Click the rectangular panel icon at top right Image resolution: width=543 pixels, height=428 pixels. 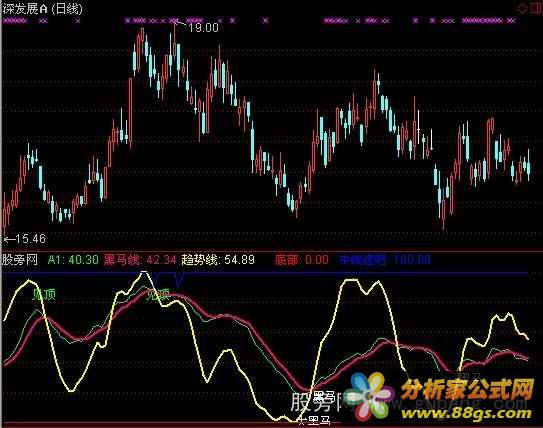click(x=535, y=8)
